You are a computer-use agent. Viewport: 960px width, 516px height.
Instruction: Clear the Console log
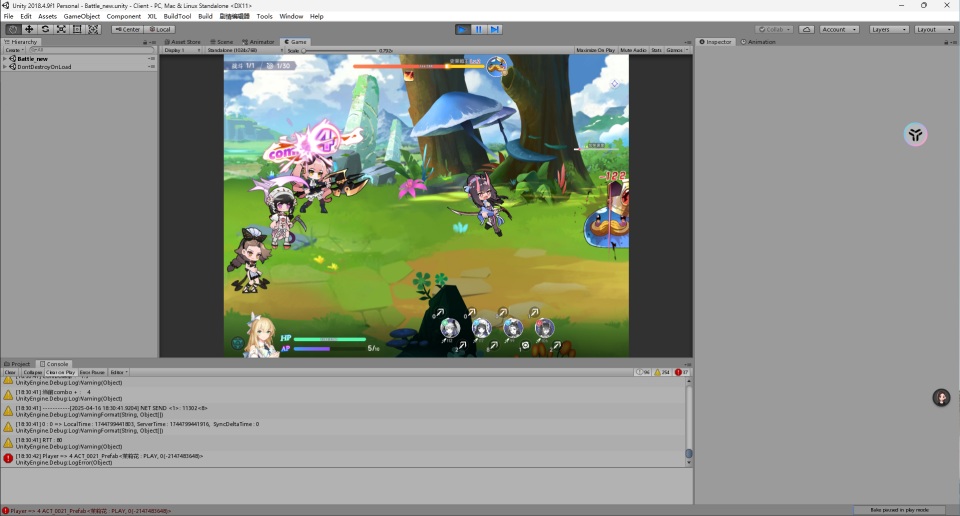(x=10, y=372)
